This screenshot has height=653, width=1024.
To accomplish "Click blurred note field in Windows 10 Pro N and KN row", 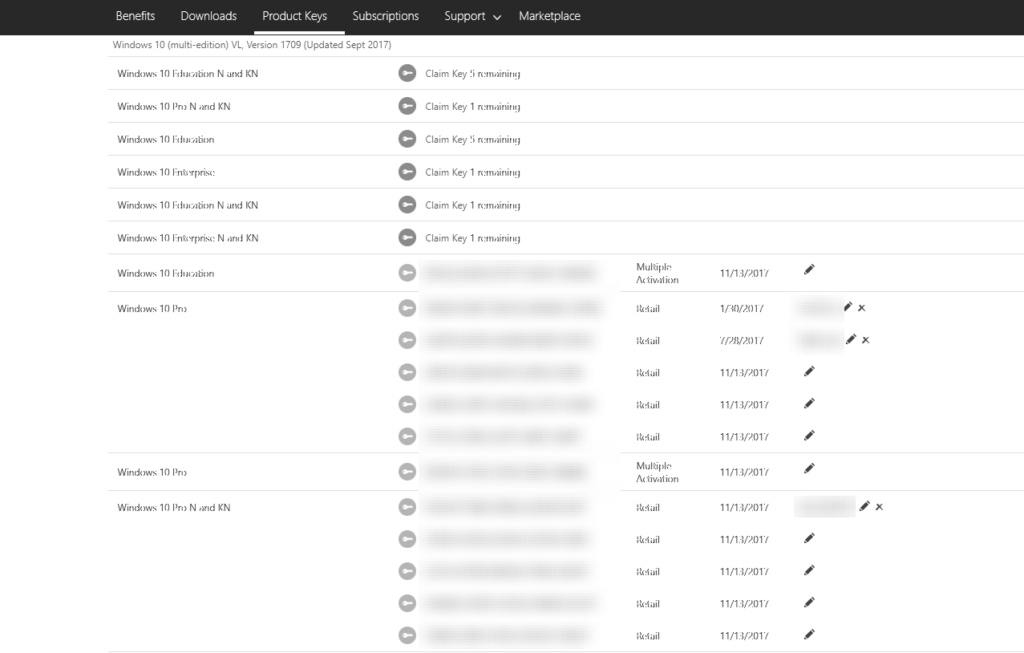I will (825, 507).
